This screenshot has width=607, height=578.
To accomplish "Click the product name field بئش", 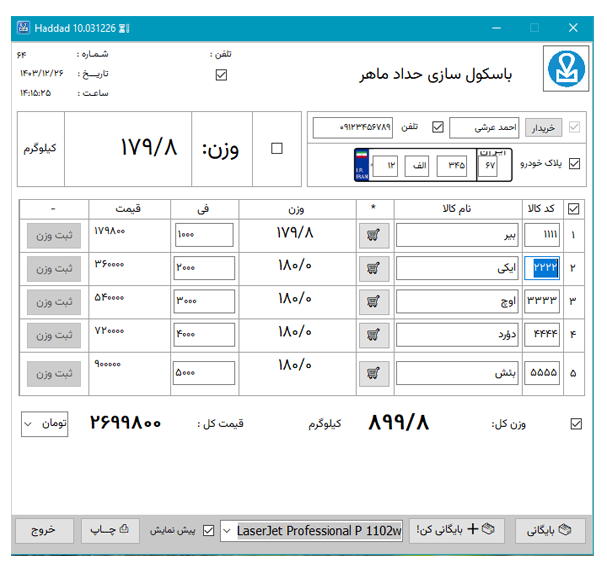I will [457, 373].
